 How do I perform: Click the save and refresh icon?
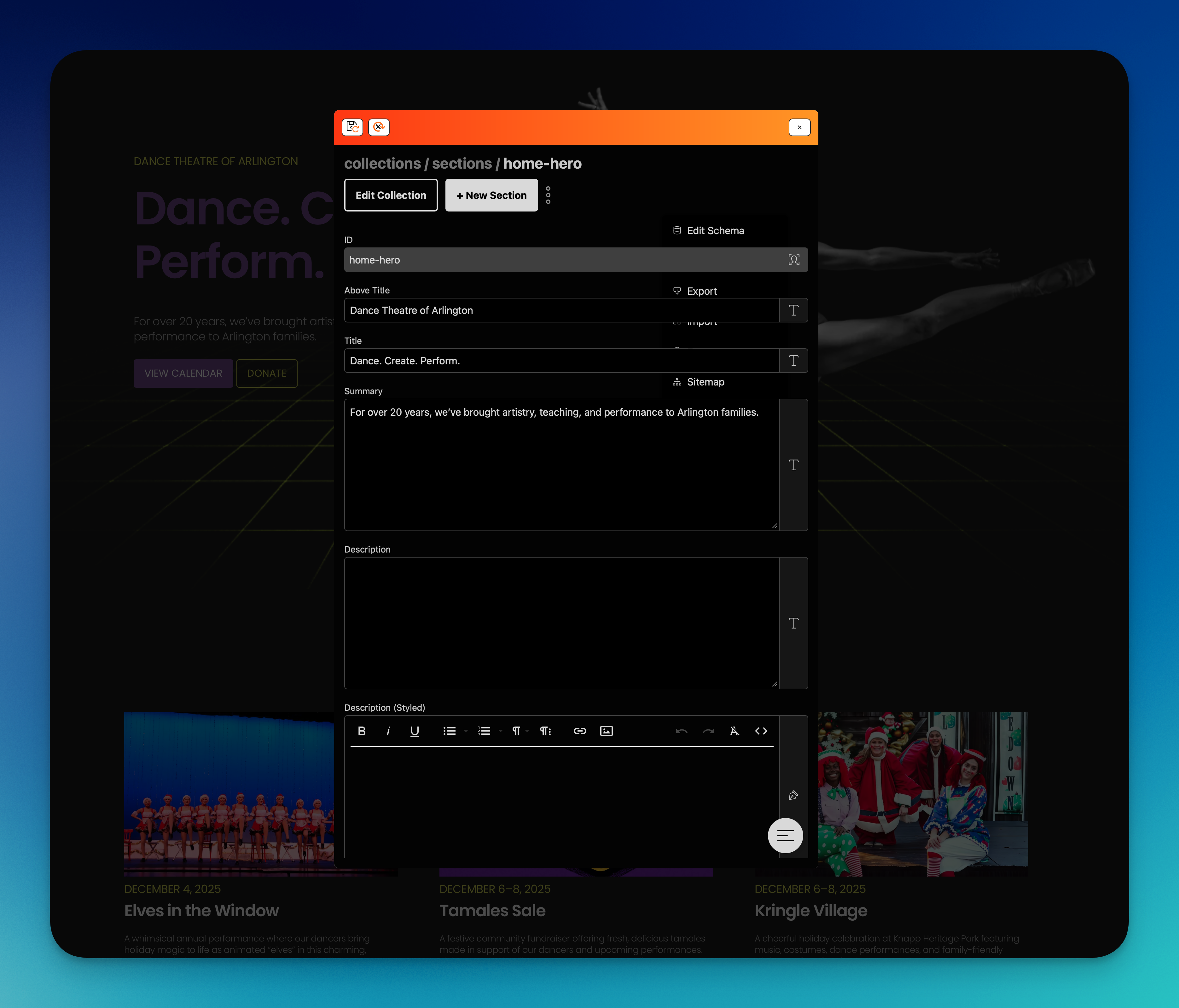(x=352, y=127)
